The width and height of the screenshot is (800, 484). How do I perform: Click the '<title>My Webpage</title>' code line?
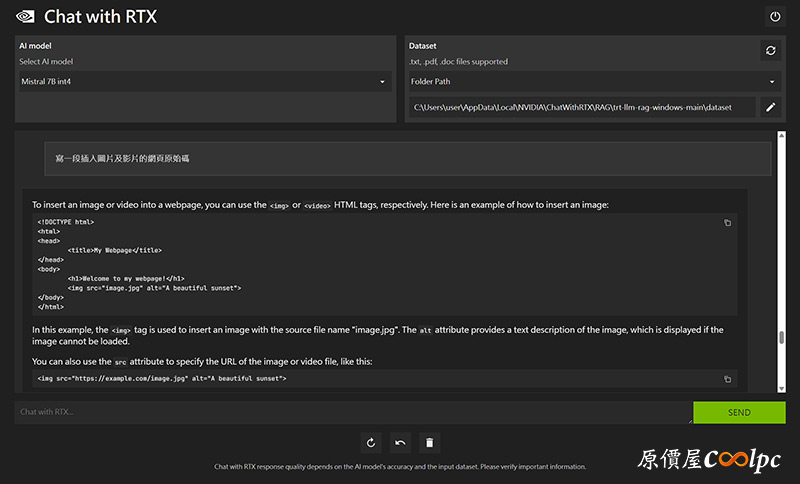pos(115,250)
